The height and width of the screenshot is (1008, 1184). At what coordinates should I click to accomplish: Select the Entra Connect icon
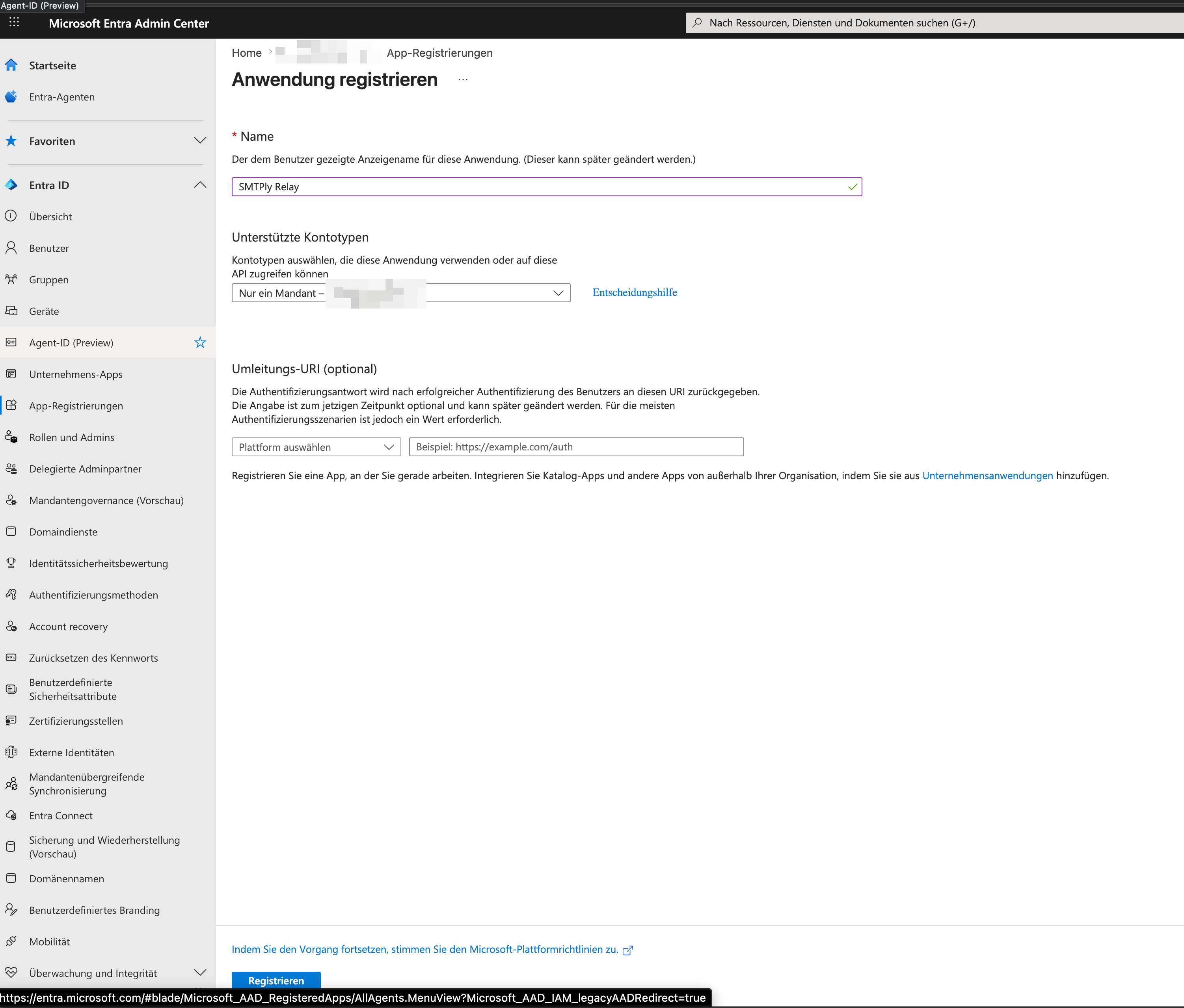11,815
